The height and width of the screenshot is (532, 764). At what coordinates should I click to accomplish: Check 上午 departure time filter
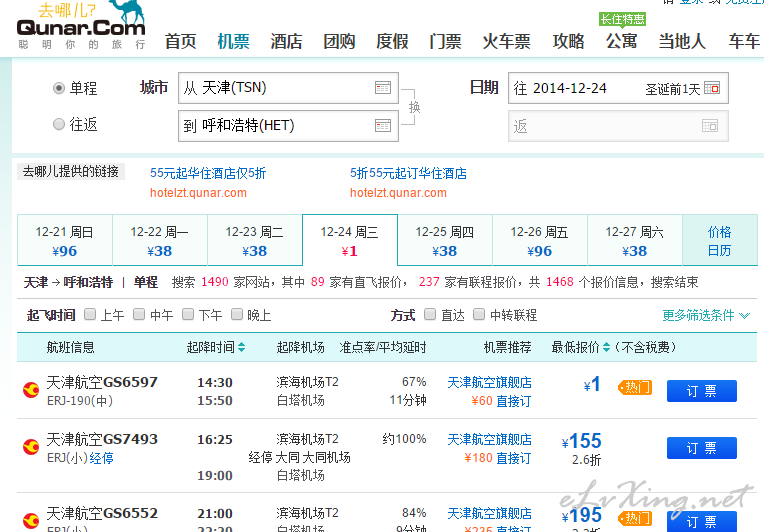point(90,314)
